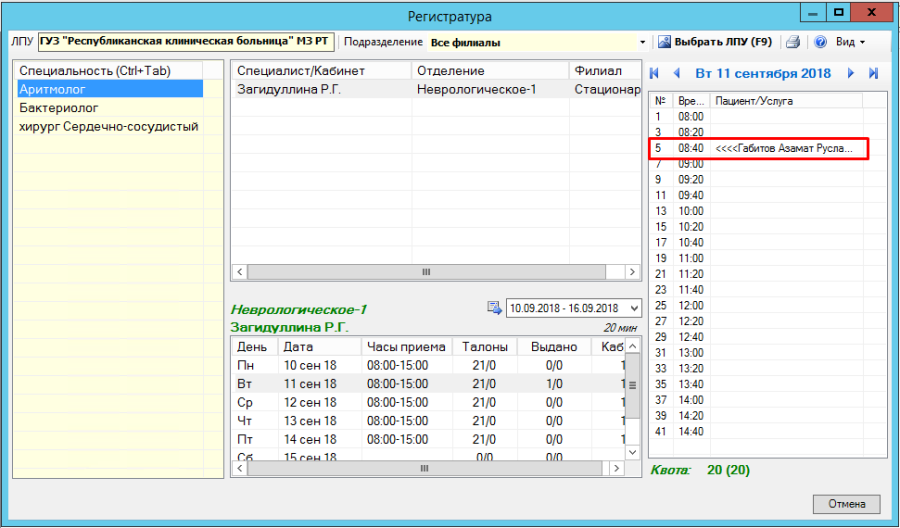The height and width of the screenshot is (528, 900).
Task: Select specialist Загидуллина Р.Г. row
Action: coord(436,89)
